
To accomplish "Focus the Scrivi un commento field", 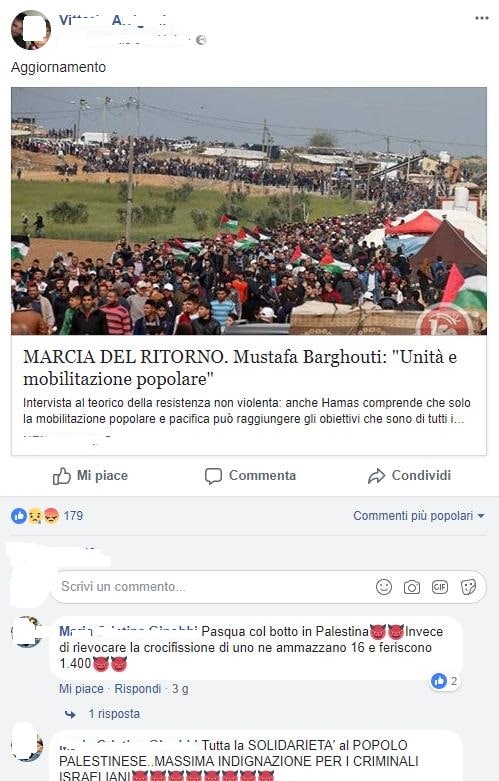I will [214, 587].
